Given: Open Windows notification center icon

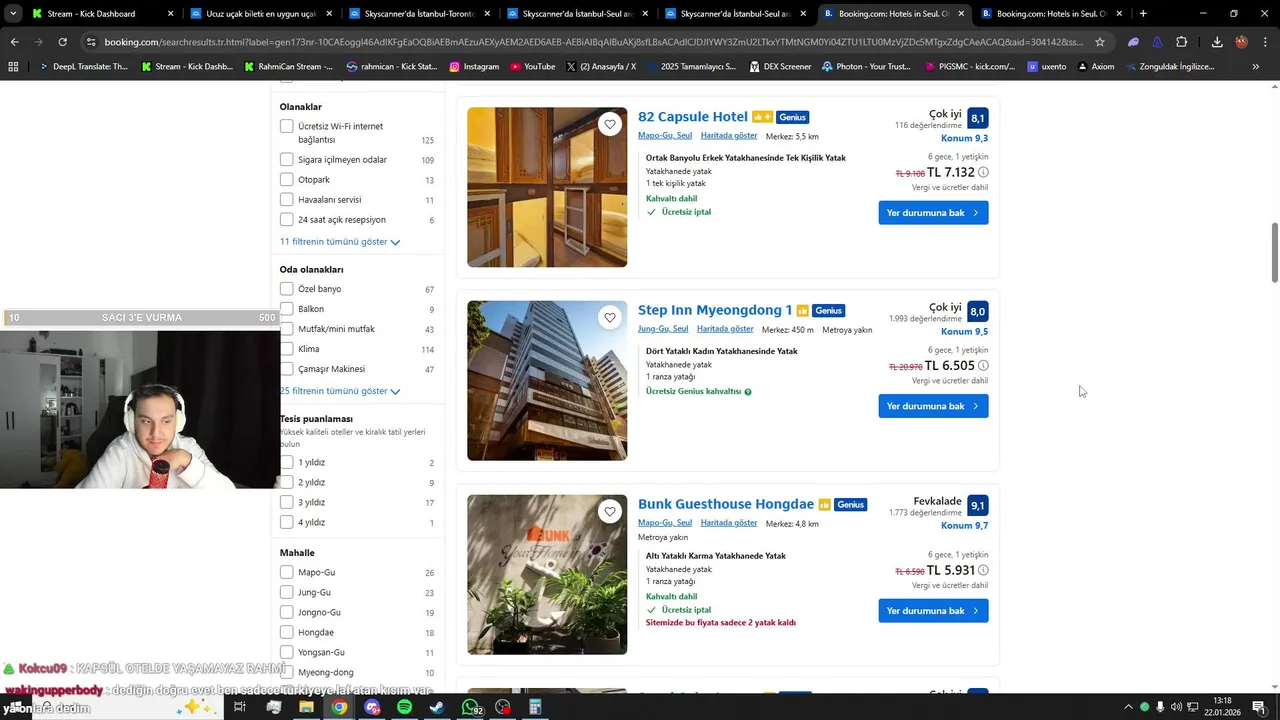Looking at the screenshot, I should [1259, 707].
